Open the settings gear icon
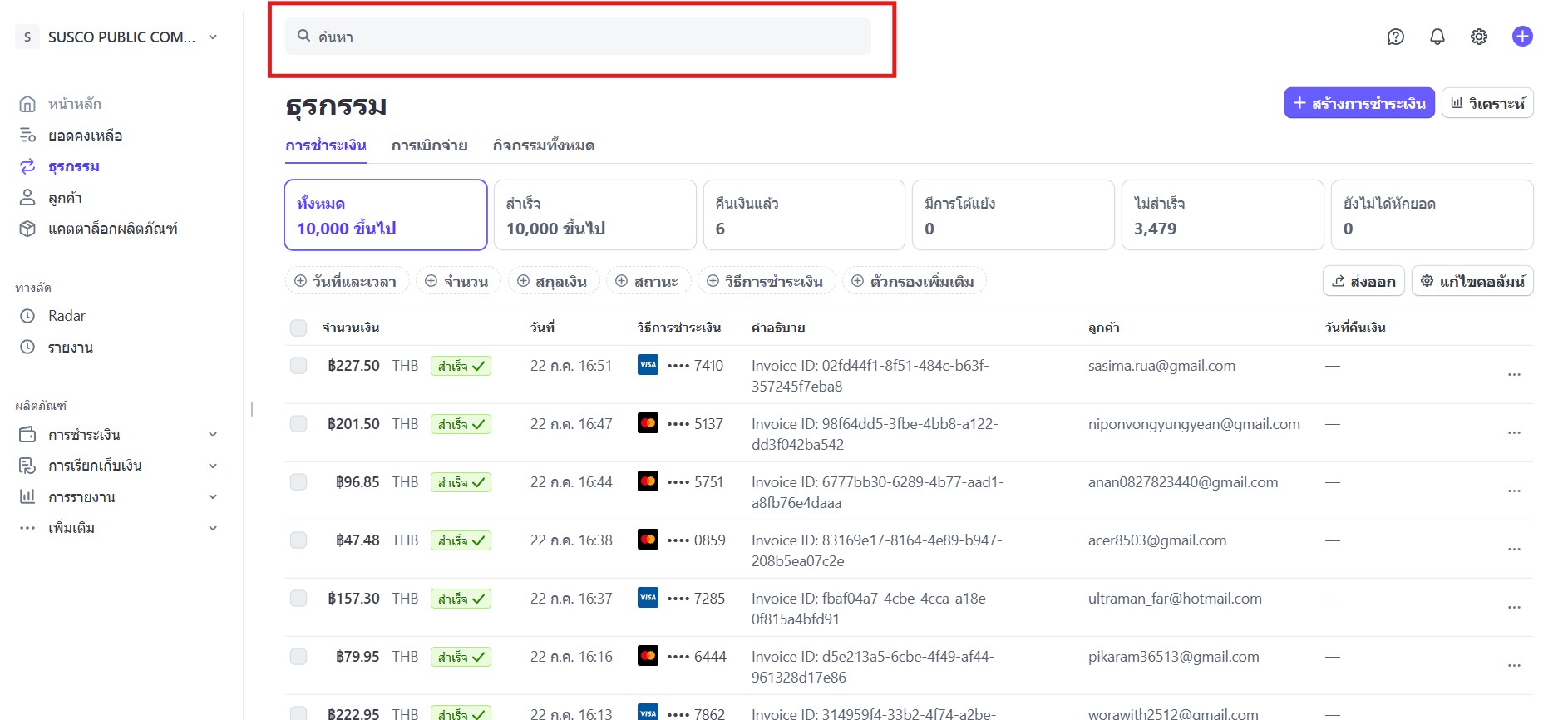The width and height of the screenshot is (1568, 720). click(x=1478, y=37)
